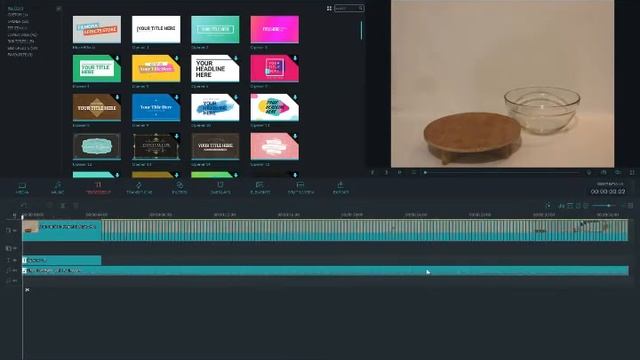Screen dimensions: 640x360
Task: Select the white bracketed YOUR TITLE HERE opener
Action: pyautogui.click(x=156, y=29)
